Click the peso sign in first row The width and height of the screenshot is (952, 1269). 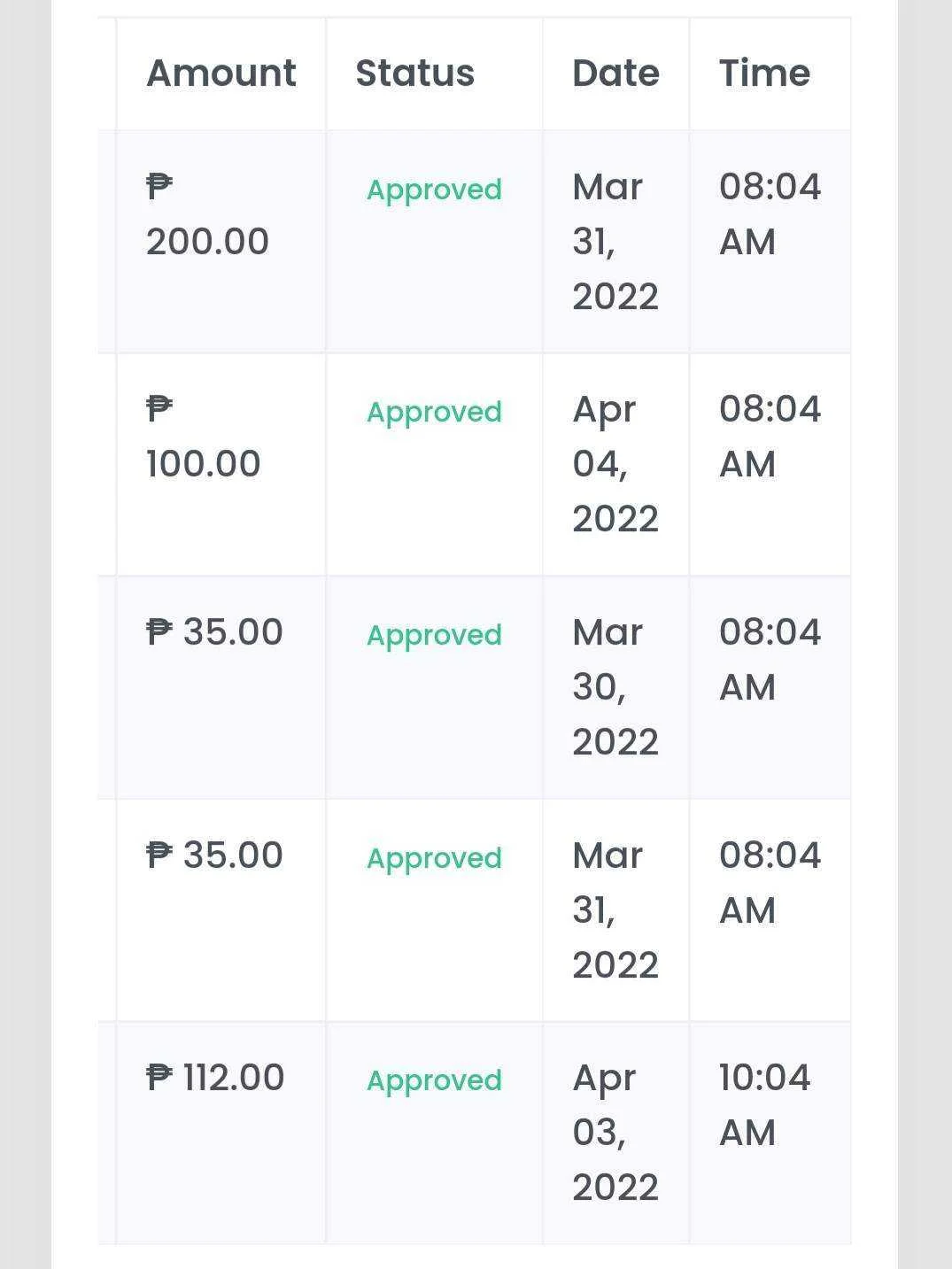coord(159,187)
